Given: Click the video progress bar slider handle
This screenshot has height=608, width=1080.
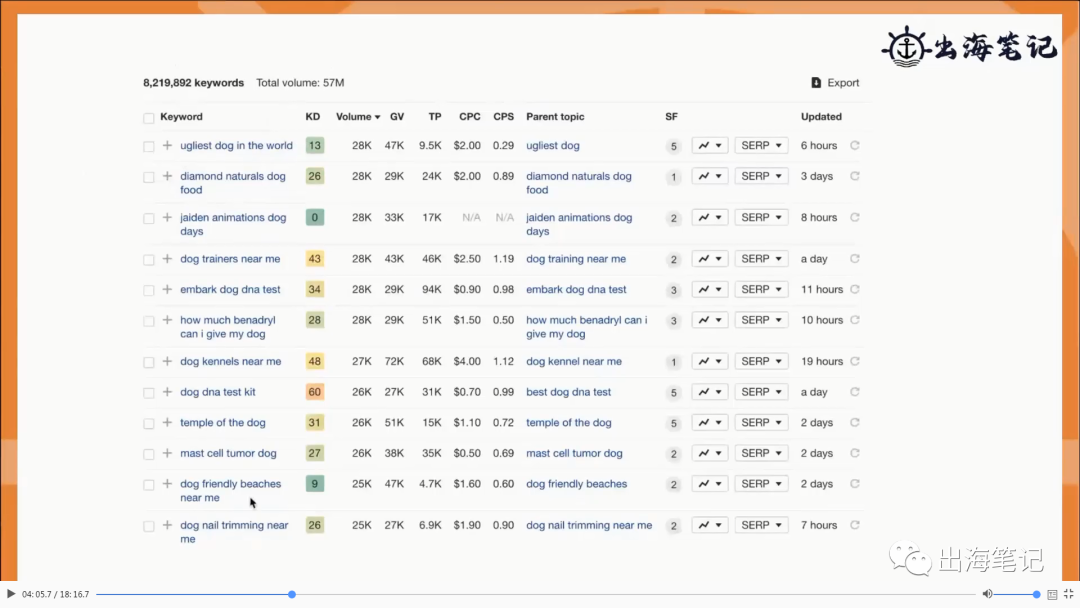Looking at the screenshot, I should 292,594.
